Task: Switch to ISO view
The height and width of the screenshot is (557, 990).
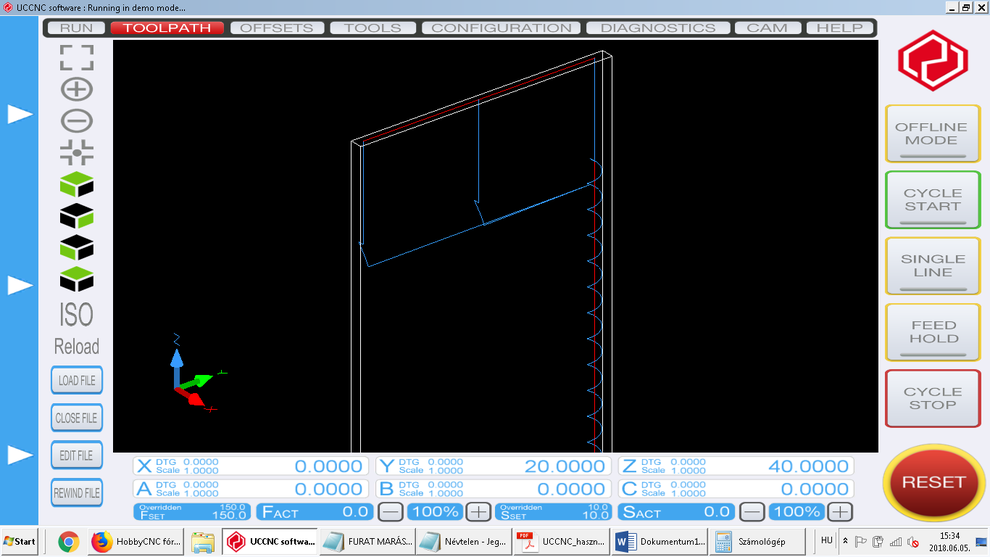Action: tap(77, 315)
